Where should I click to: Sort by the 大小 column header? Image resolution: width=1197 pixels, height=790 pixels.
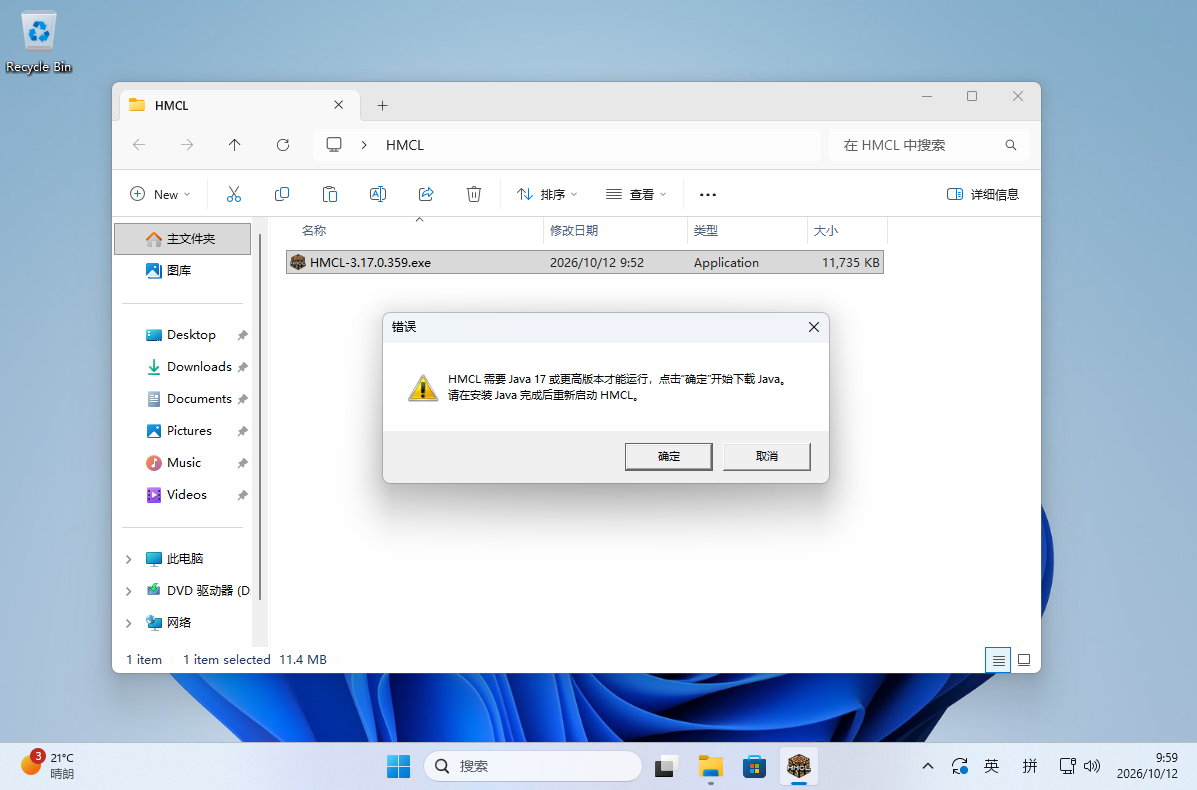pos(847,231)
